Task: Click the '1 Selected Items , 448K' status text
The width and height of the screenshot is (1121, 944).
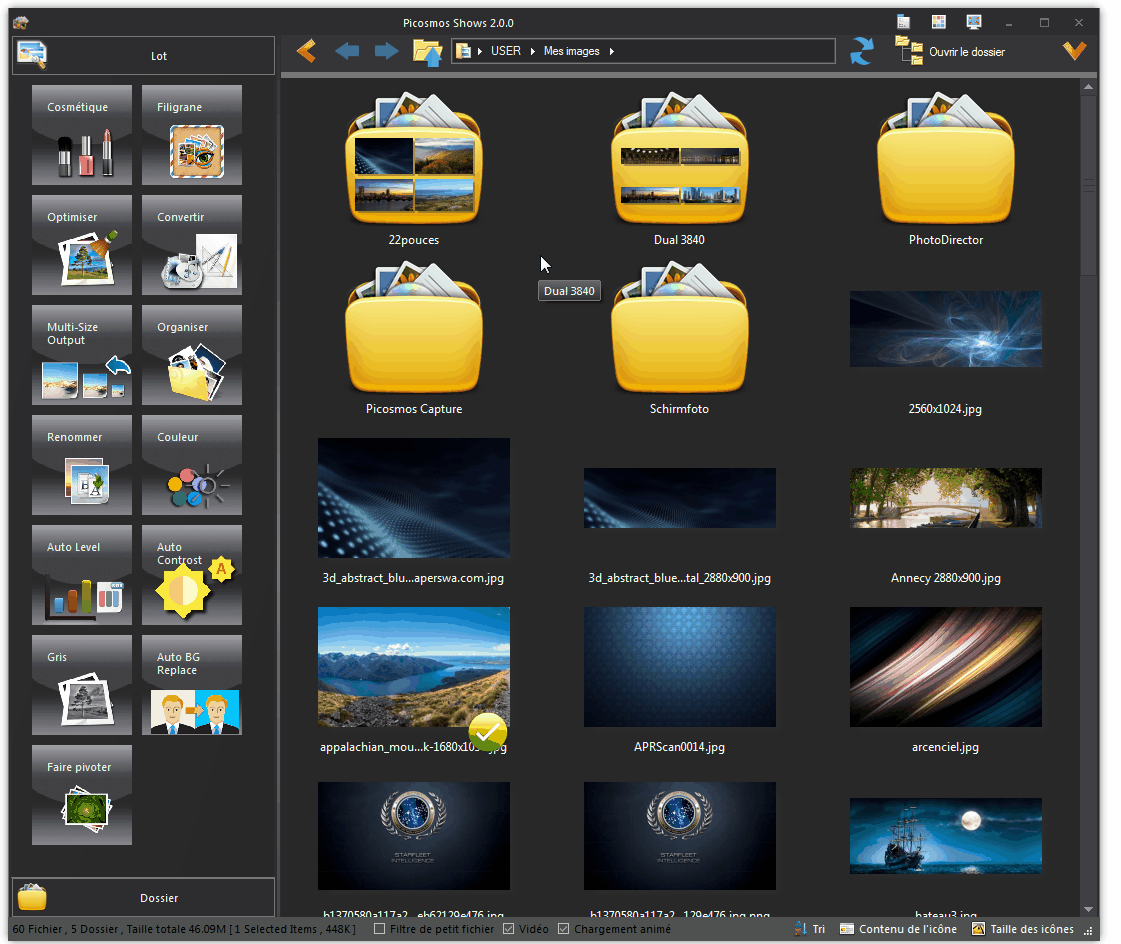Action: [292, 929]
